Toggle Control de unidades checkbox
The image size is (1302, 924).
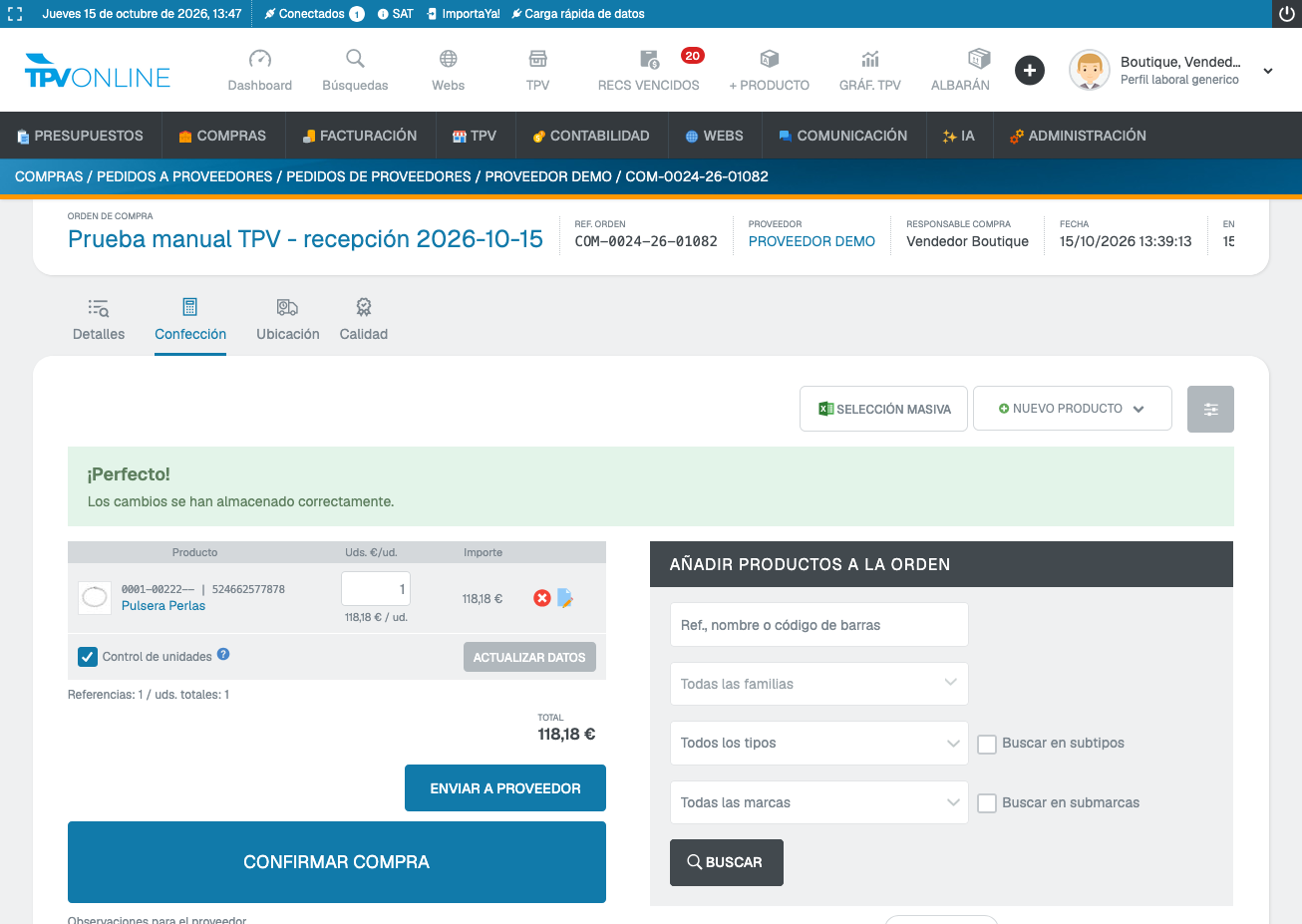[x=88, y=657]
